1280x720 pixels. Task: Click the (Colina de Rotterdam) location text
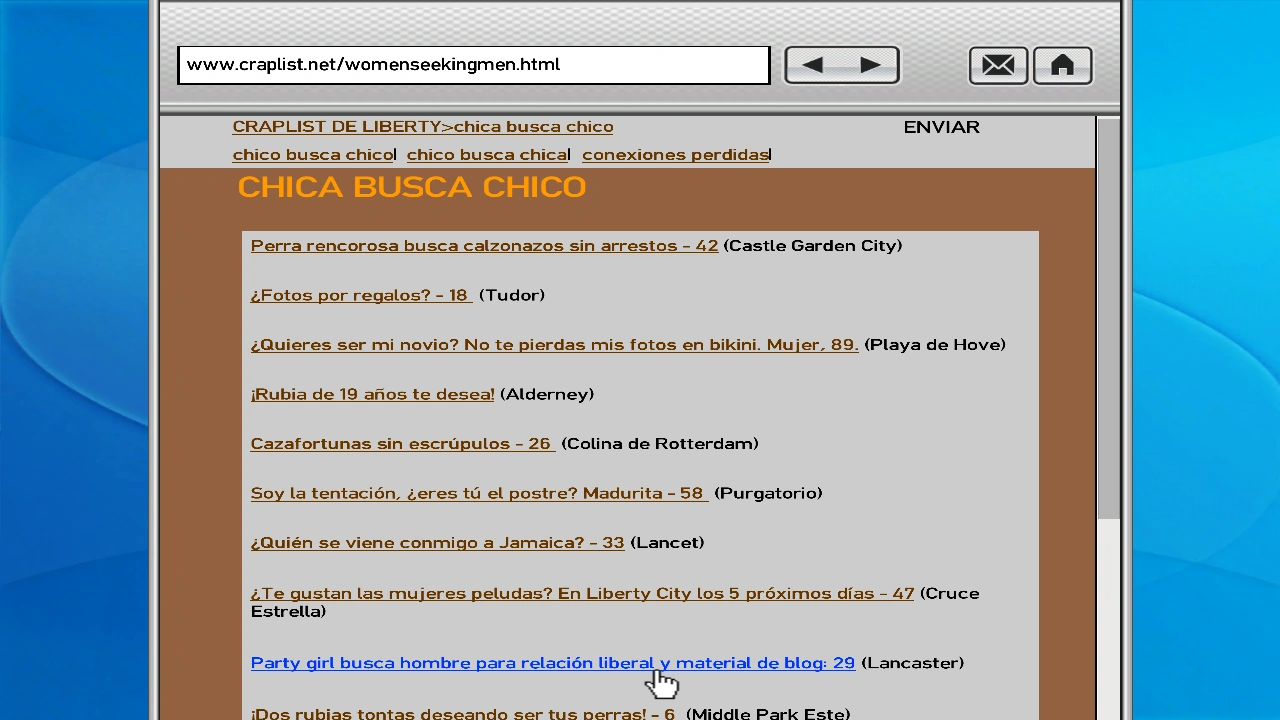[660, 444]
